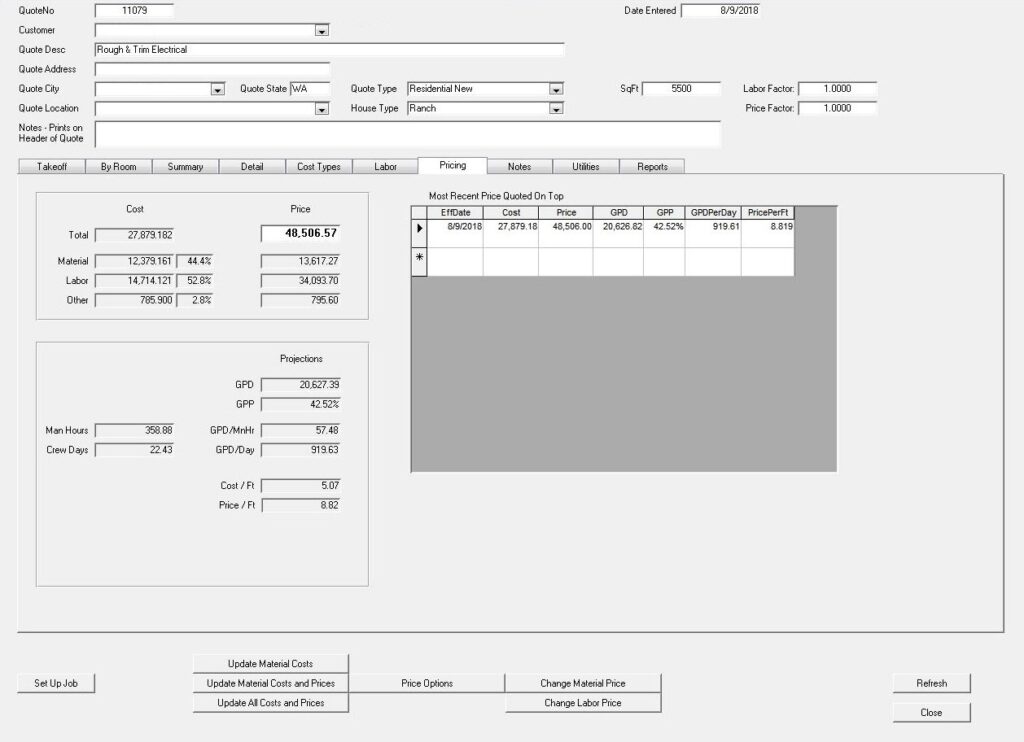Switch to the Takeoff tab
This screenshot has height=742, width=1024.
coord(52,167)
